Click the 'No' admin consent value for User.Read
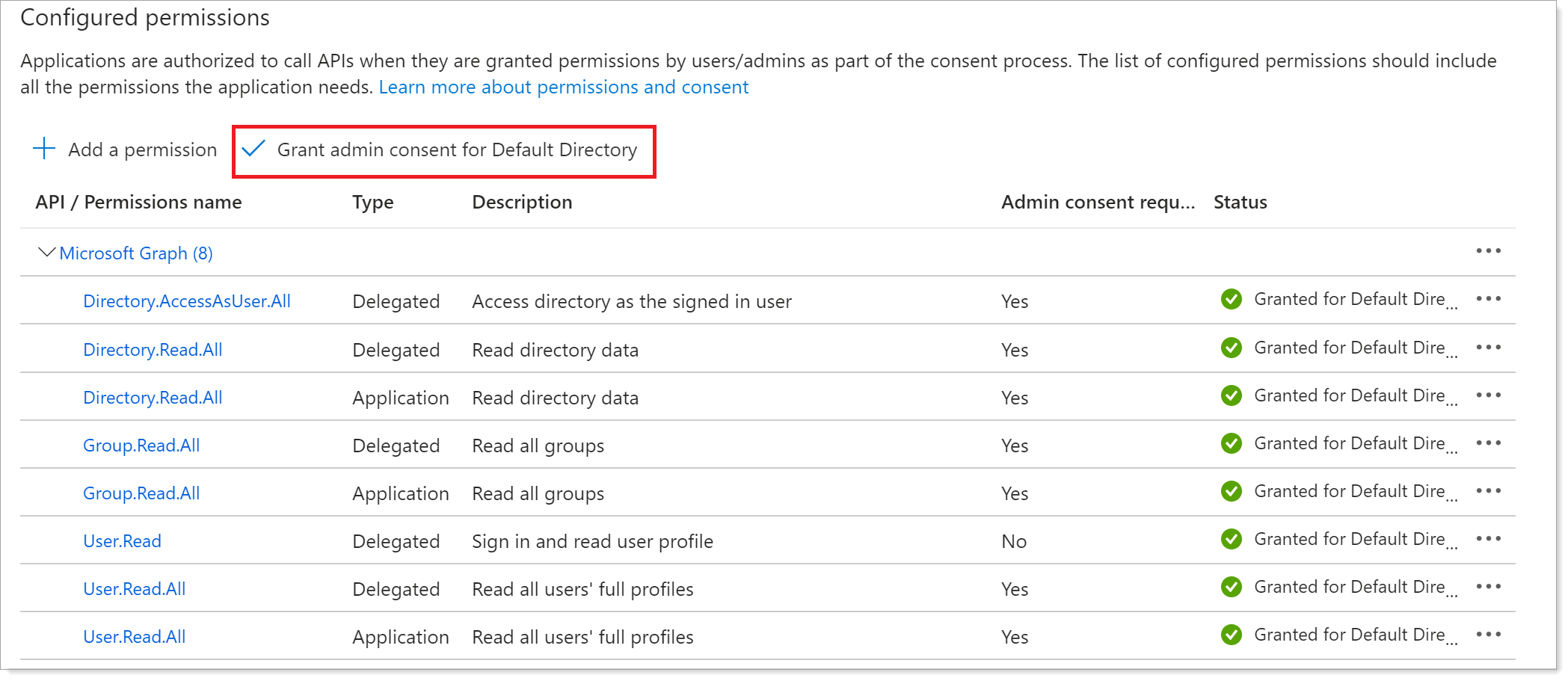Screen dimensions: 1568x681 click(1014, 541)
